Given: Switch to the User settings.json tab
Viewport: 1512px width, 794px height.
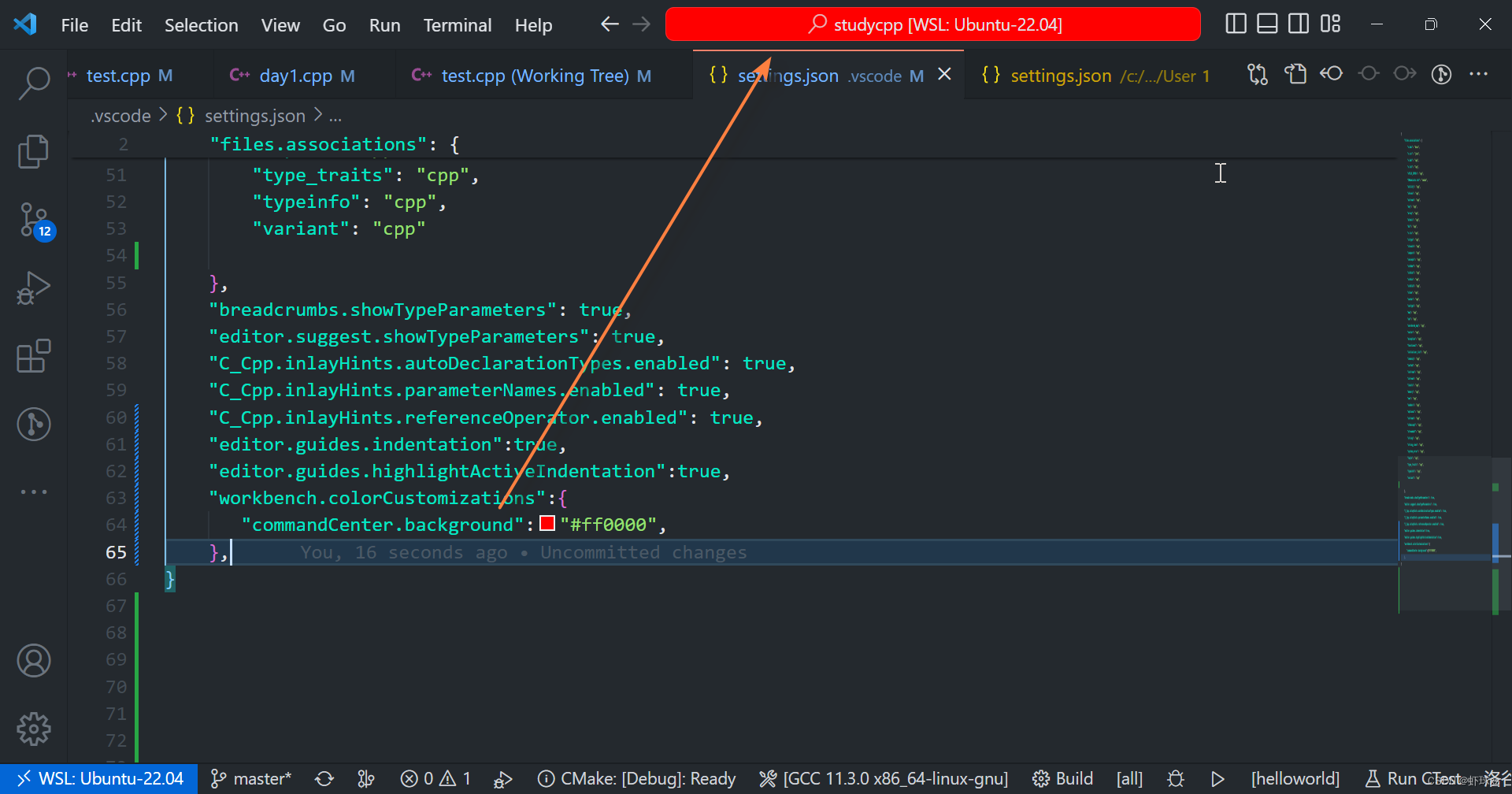Looking at the screenshot, I should tap(1095, 76).
